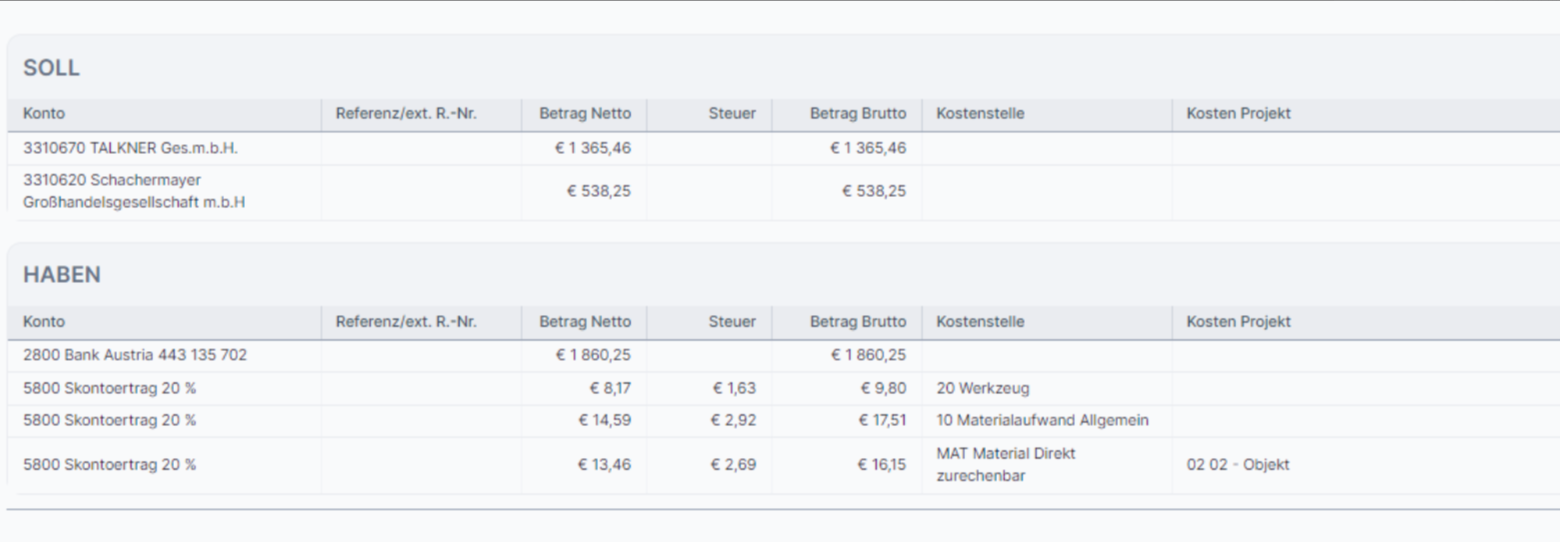The image size is (1560, 542).
Task: Click the 02 02 - Objekt project cell
Action: [x=1238, y=465]
